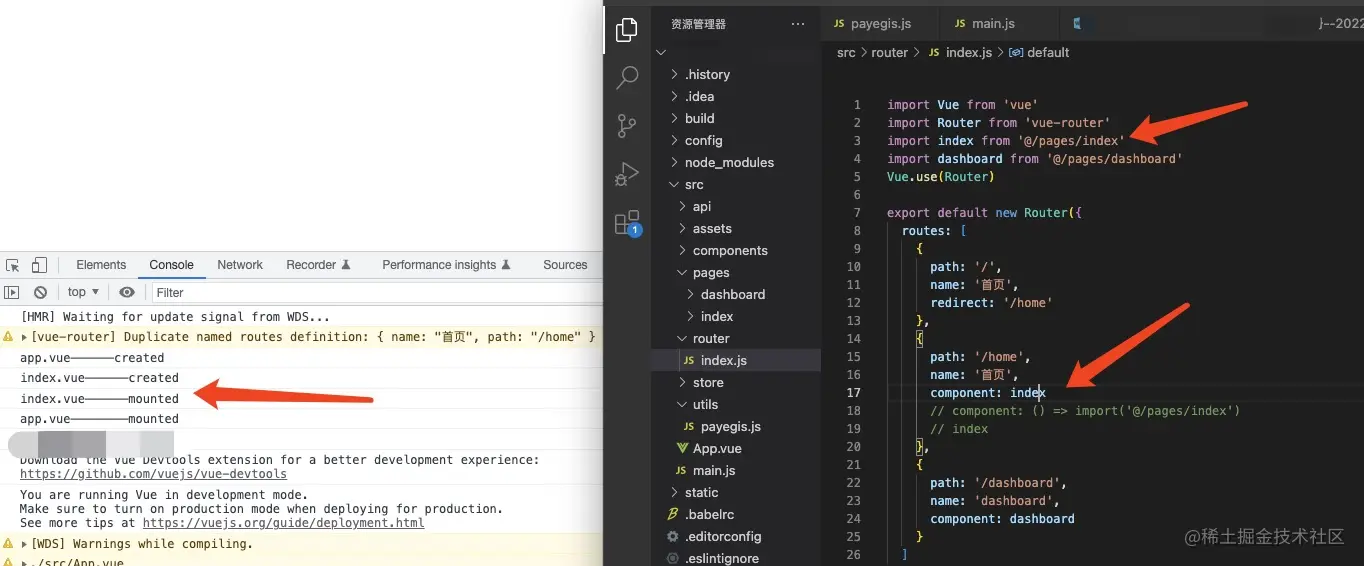The image size is (1364, 566).
Task: Click gear icon beside .editorconfig
Action: [673, 536]
